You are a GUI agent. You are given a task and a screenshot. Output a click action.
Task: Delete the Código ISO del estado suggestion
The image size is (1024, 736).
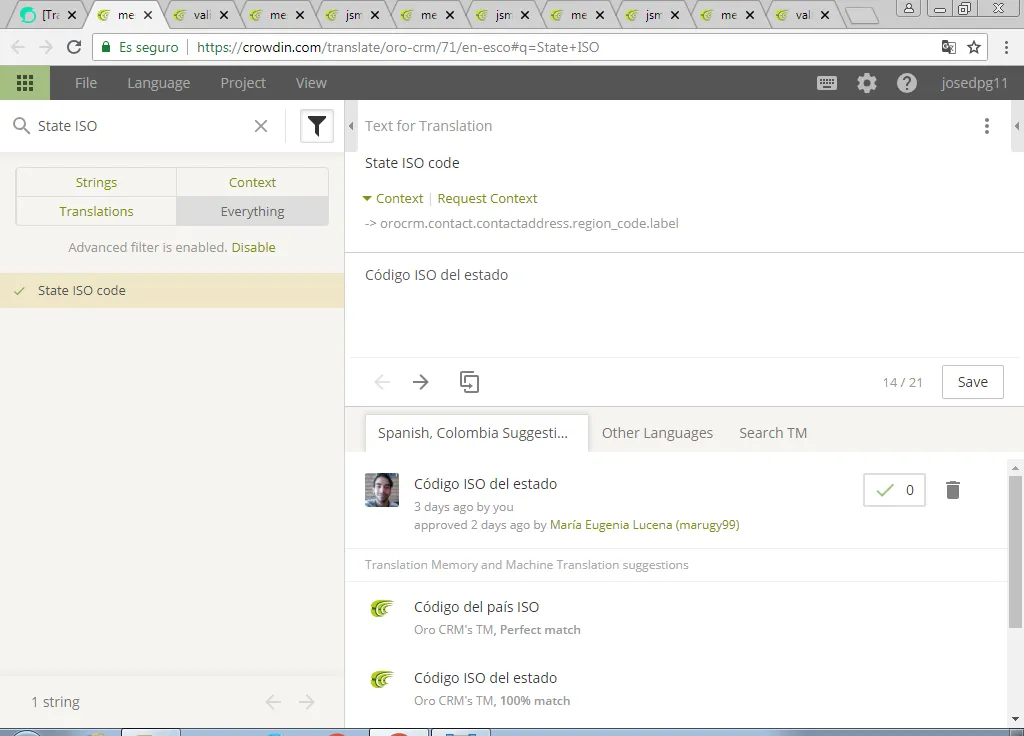pyautogui.click(x=953, y=490)
